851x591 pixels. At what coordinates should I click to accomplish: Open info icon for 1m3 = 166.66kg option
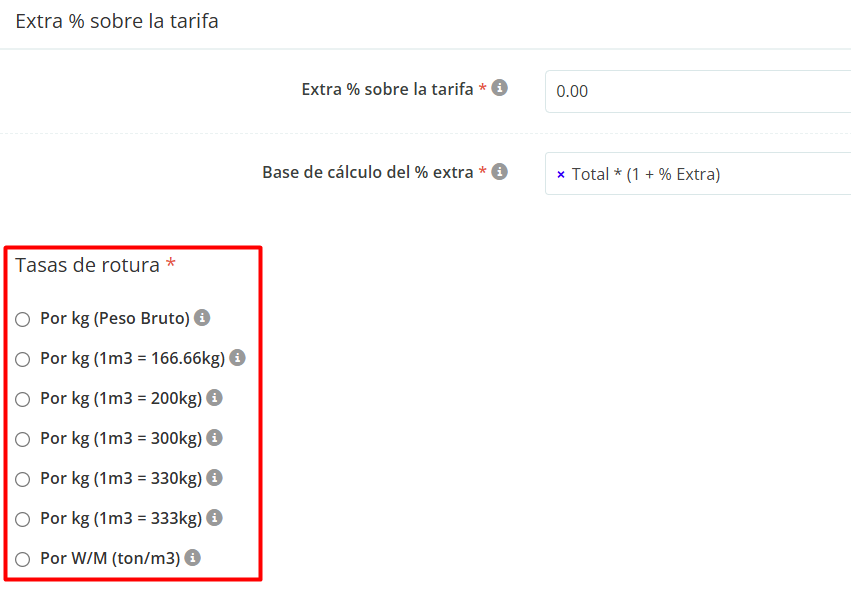pos(238,357)
